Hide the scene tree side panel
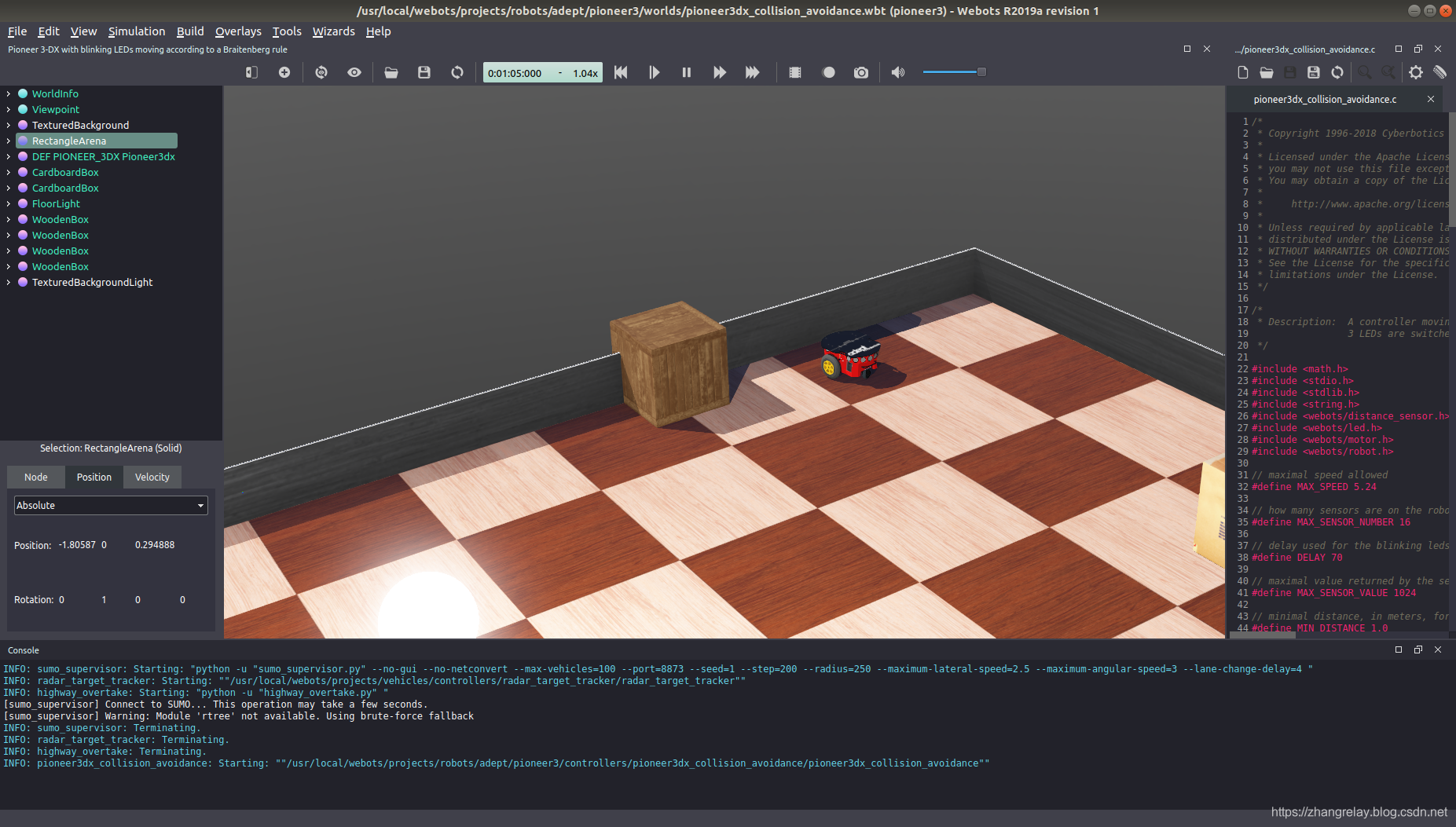1456x827 pixels. 251,72
